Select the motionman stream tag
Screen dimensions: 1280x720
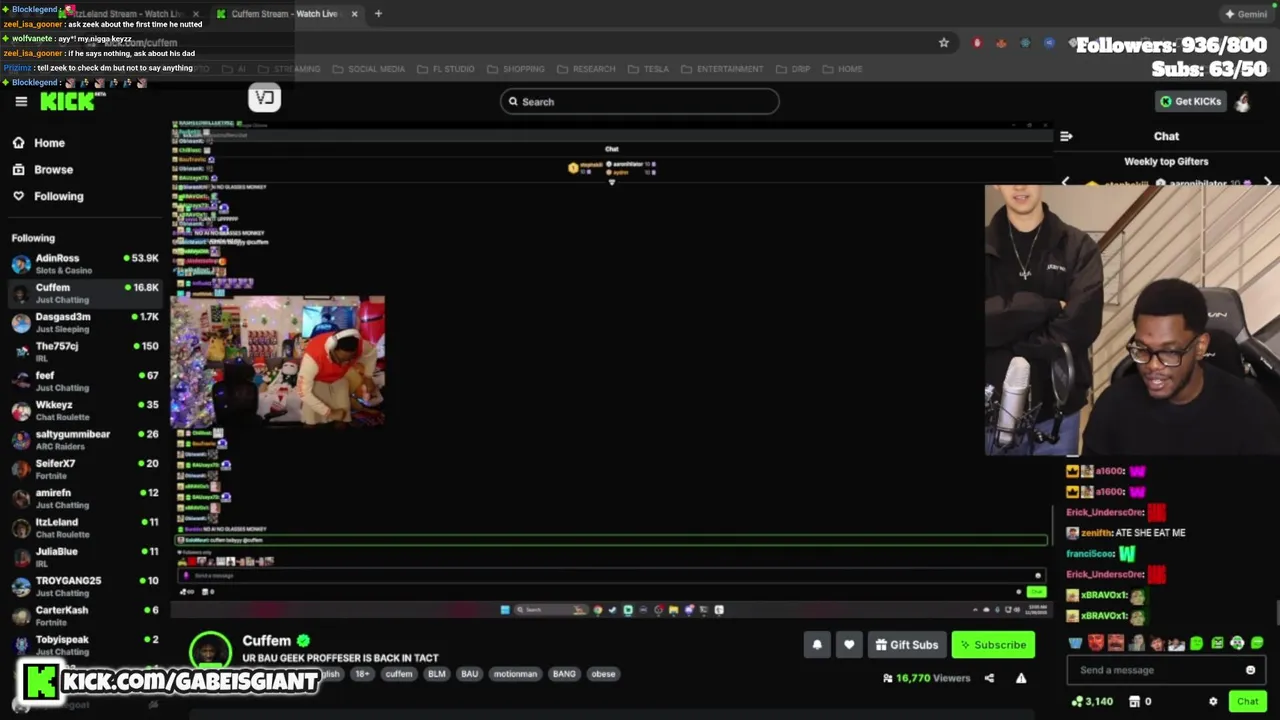(515, 674)
